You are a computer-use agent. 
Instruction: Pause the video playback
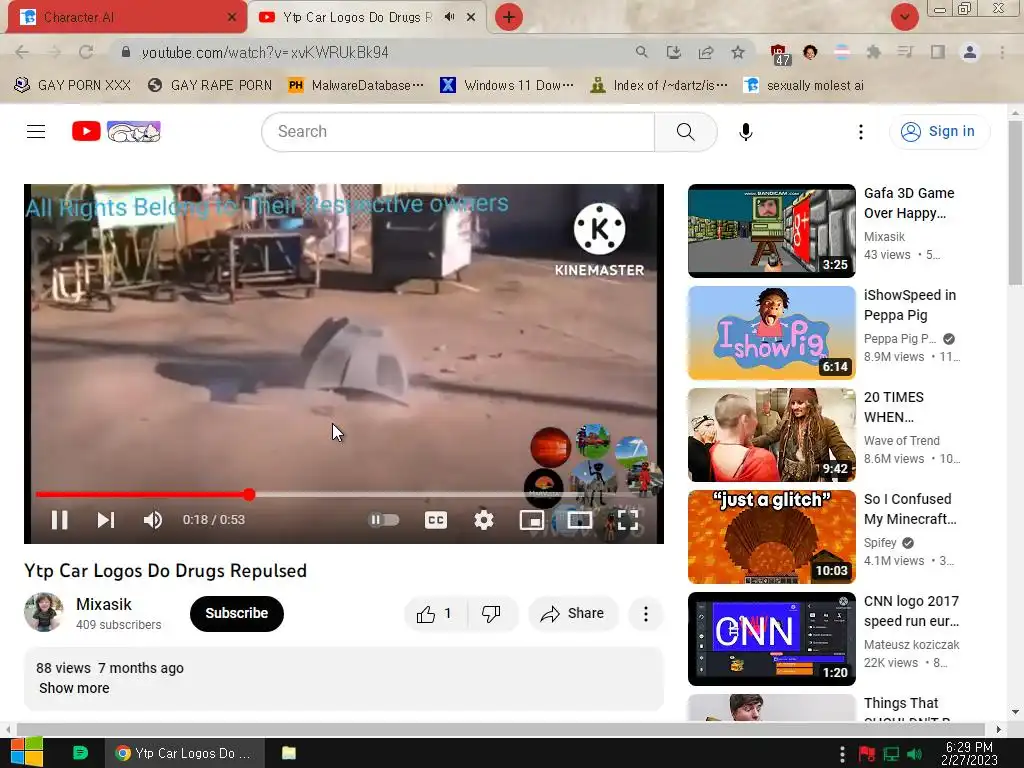click(59, 520)
